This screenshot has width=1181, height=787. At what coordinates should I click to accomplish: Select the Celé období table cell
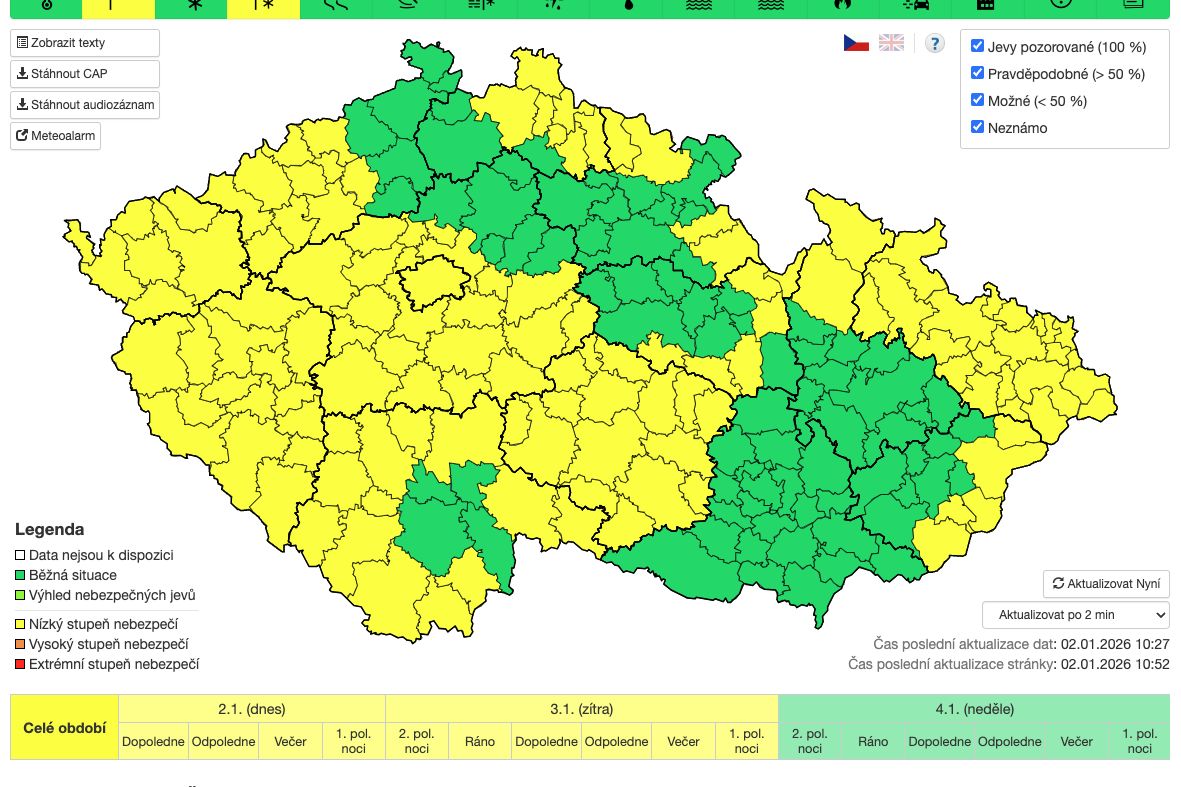(64, 727)
